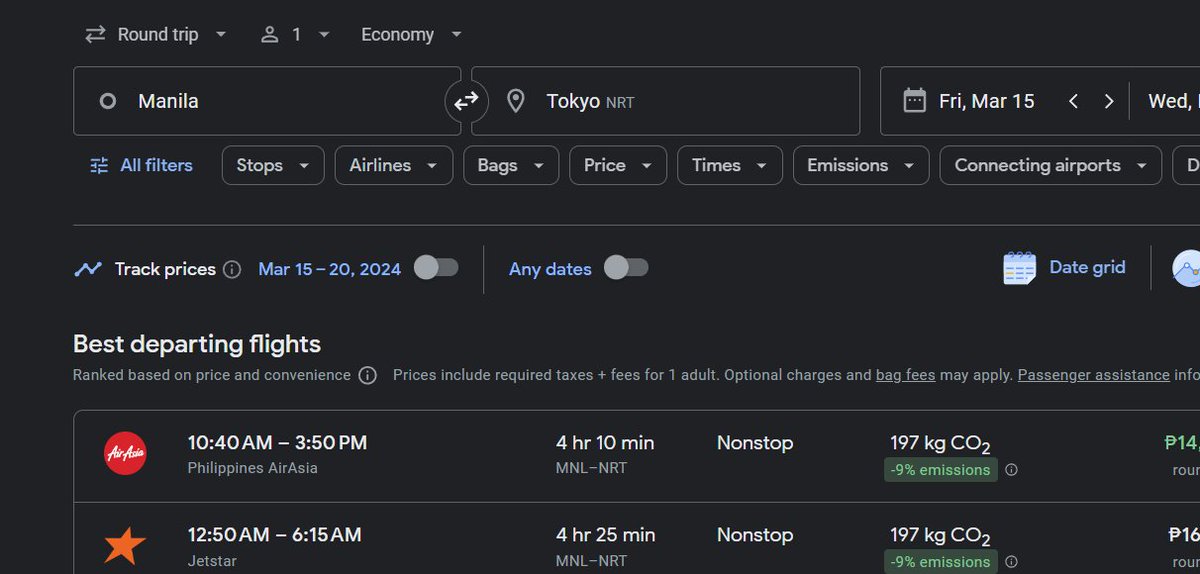The width and height of the screenshot is (1200, 574).
Task: Open the Emissions filter dropdown
Action: [x=861, y=165]
